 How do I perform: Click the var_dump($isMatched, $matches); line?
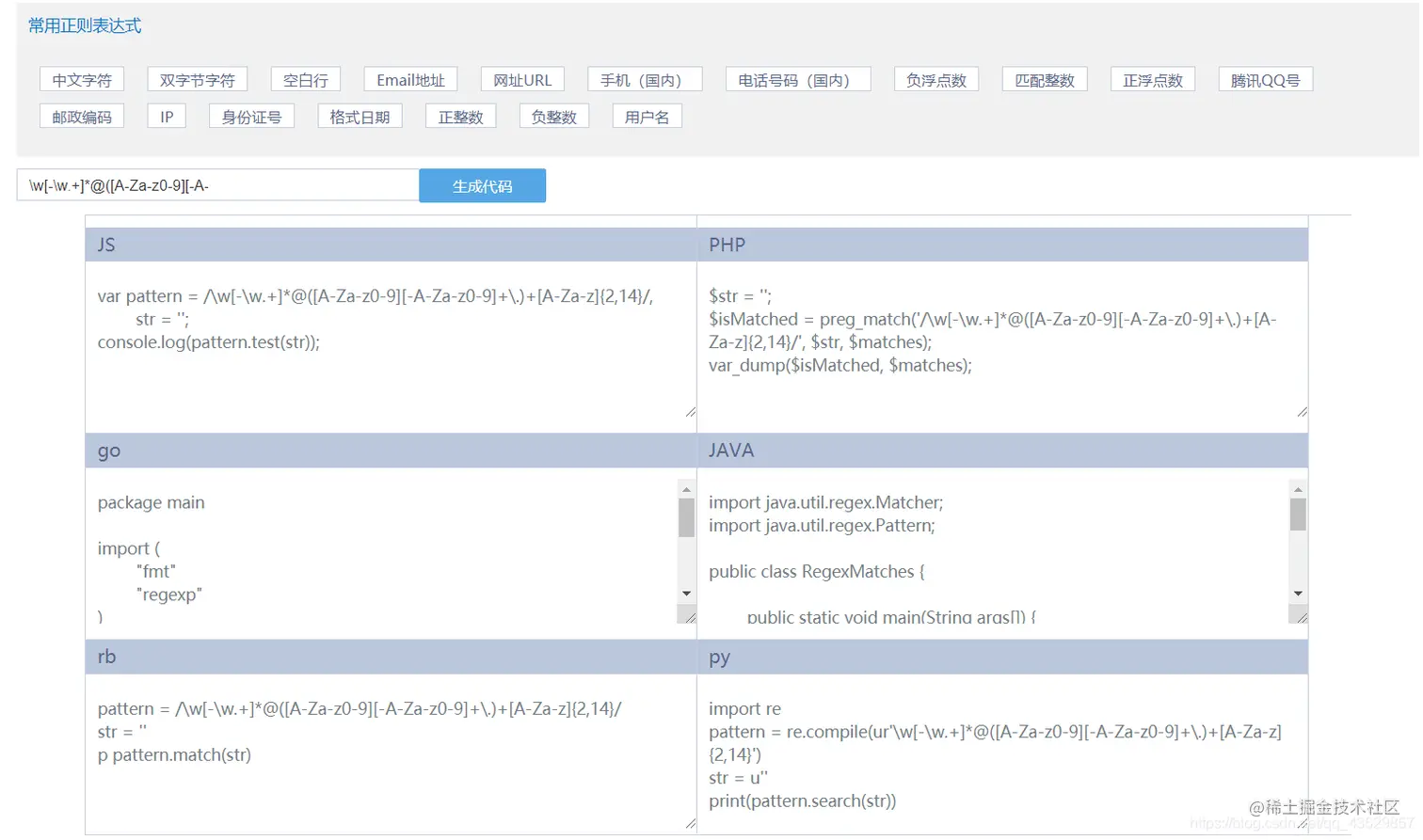pos(840,365)
